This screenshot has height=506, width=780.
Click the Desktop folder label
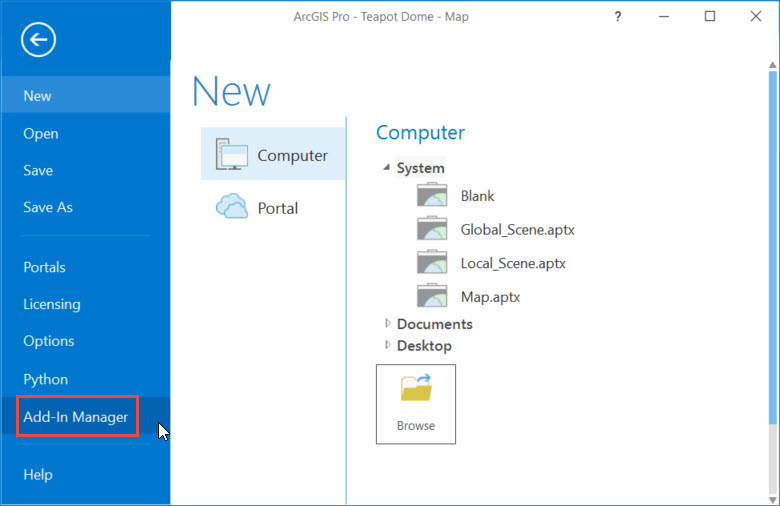point(424,345)
